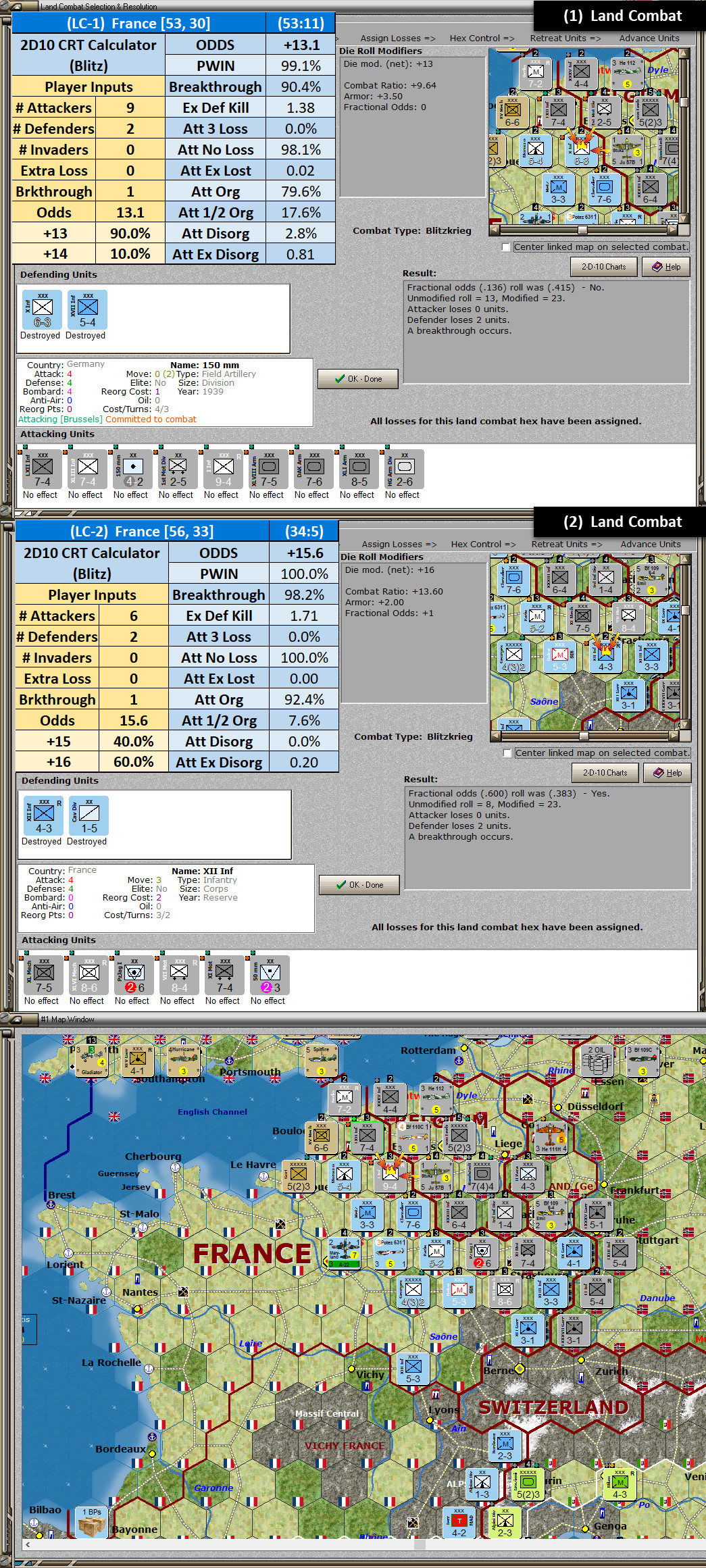Viewport: 706px width, 1568px height.
Task: Open Retreat Units step in LC-1 window
Action: point(565,39)
